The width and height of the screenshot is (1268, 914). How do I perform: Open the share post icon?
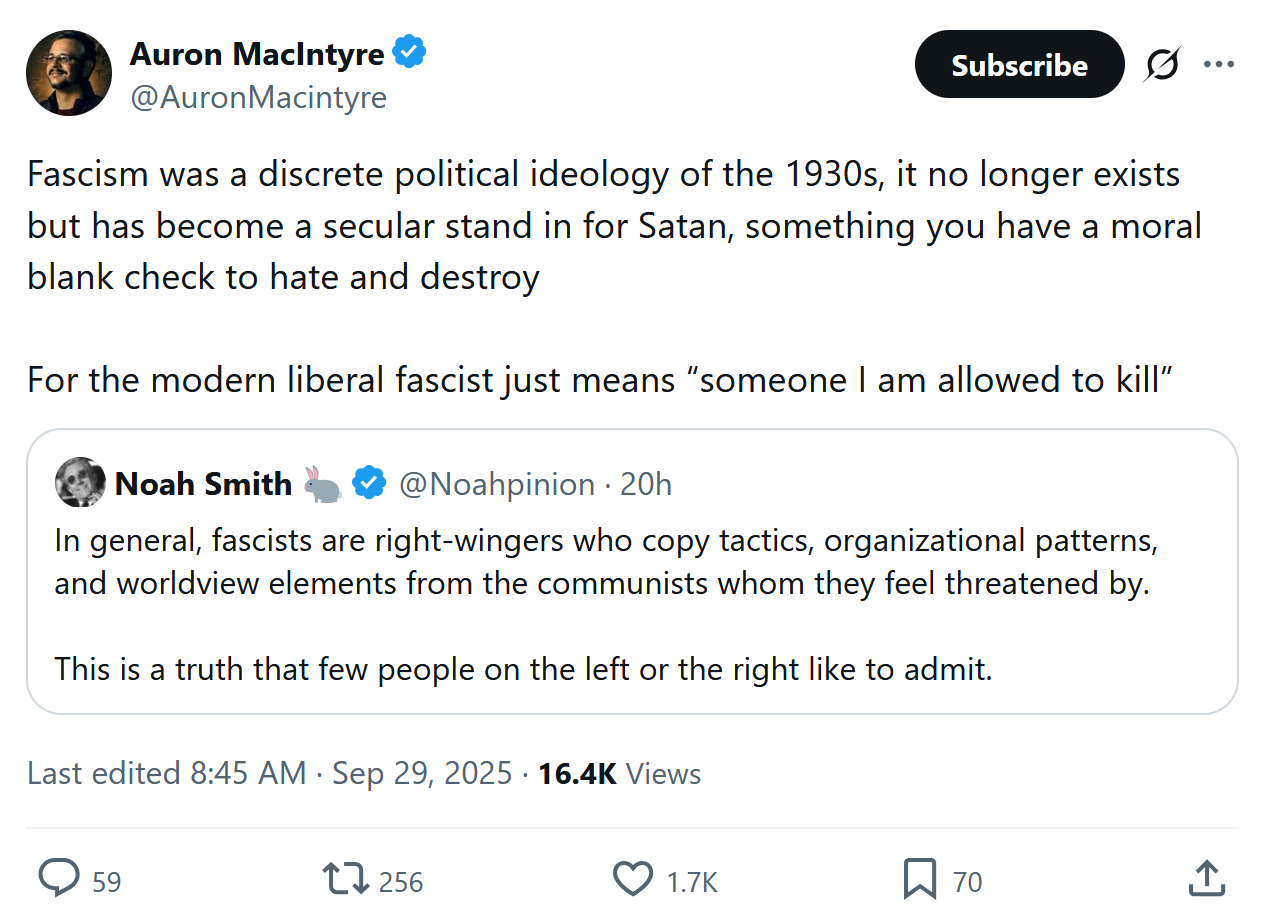point(1207,879)
